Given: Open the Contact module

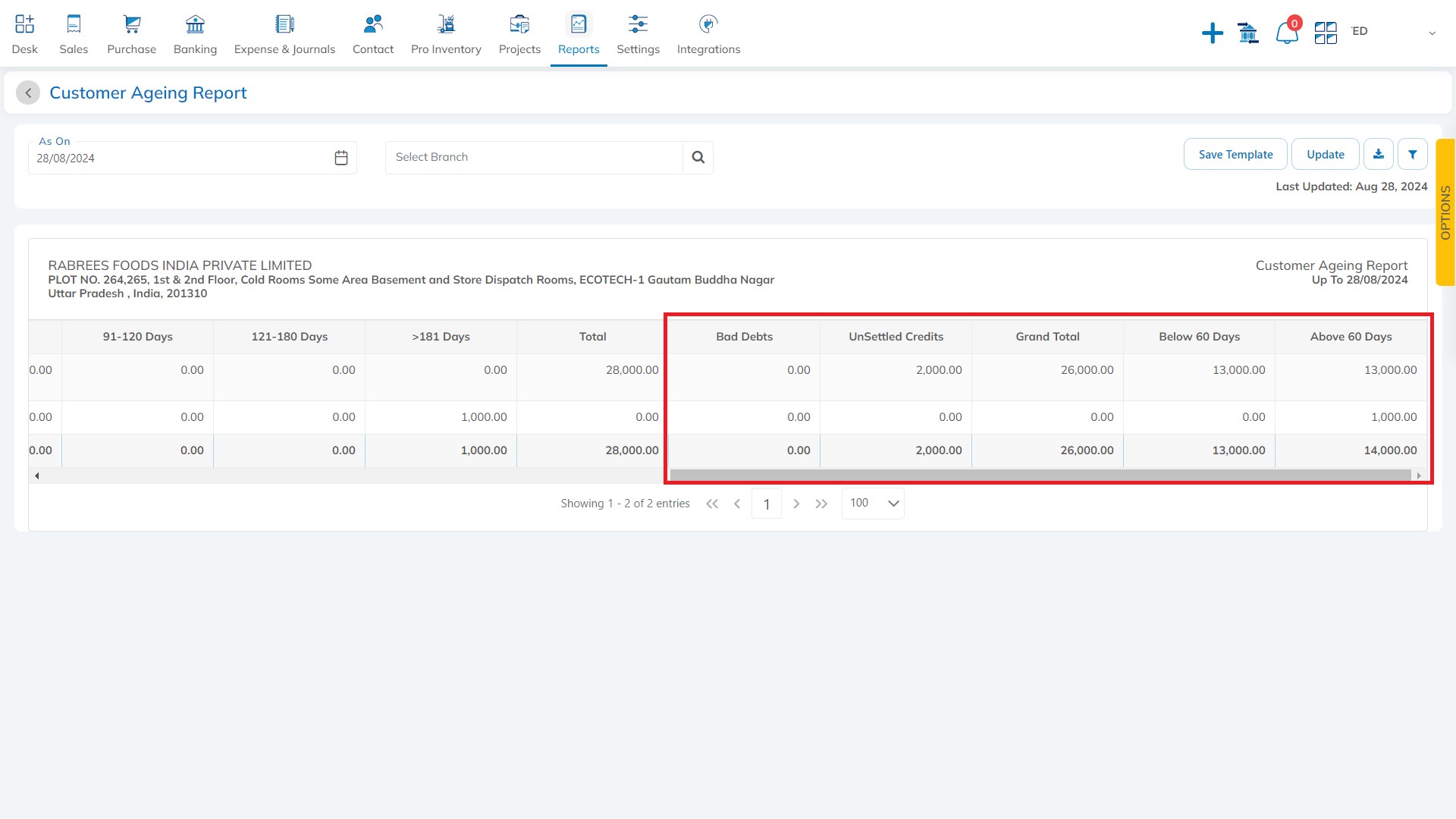Looking at the screenshot, I should coord(373,34).
